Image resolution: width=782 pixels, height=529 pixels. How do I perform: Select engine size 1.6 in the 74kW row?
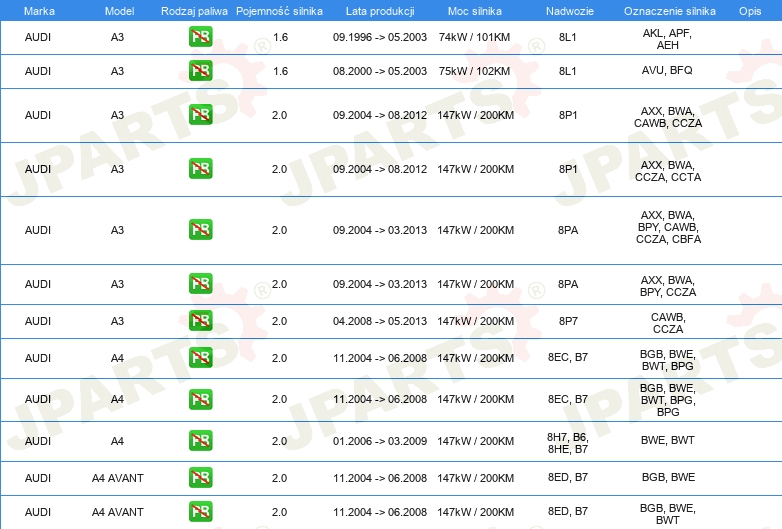pos(280,37)
